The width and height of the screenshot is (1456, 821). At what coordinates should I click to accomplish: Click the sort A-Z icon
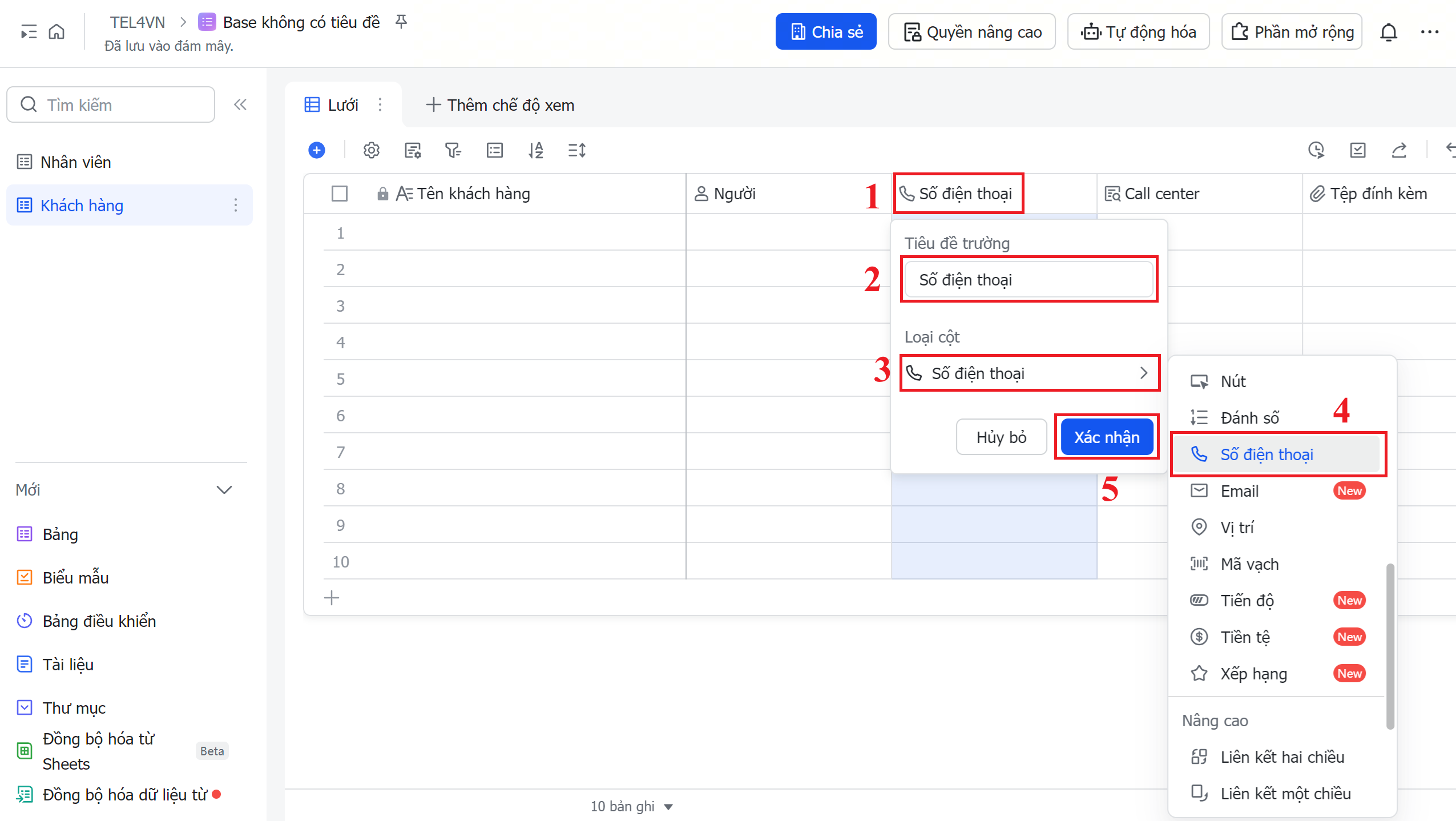pos(535,150)
